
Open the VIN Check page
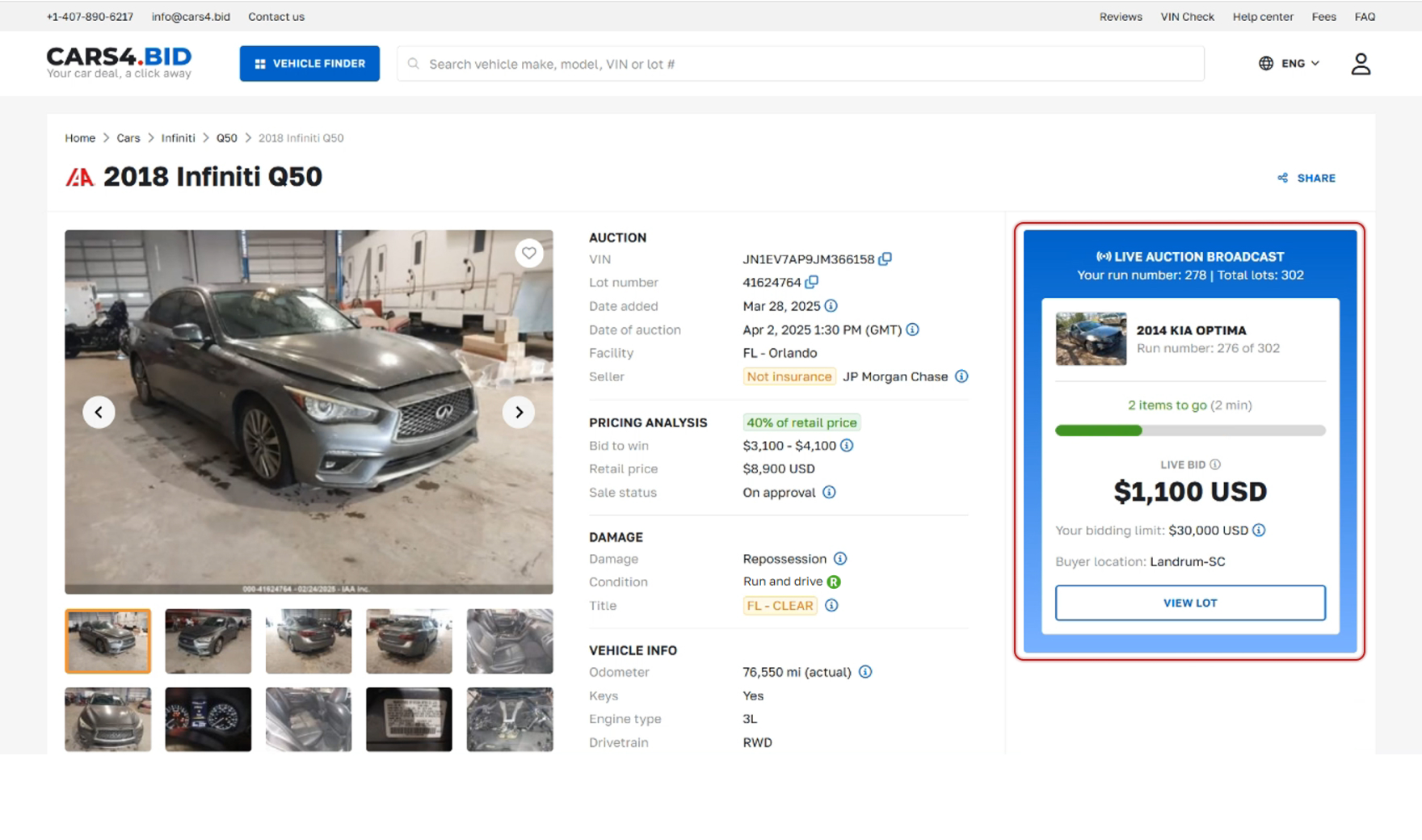click(x=1187, y=16)
